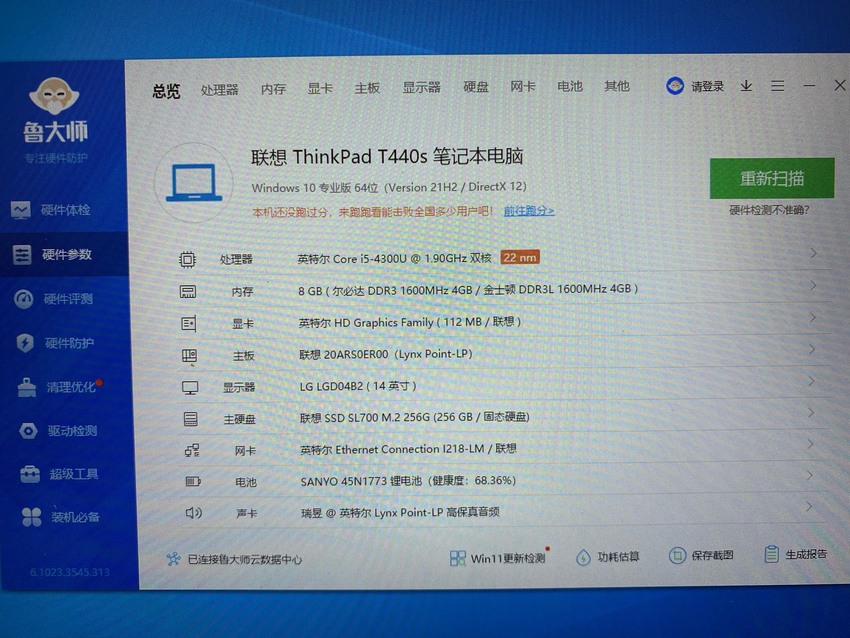Click the 电池 battery row icon

(193, 481)
